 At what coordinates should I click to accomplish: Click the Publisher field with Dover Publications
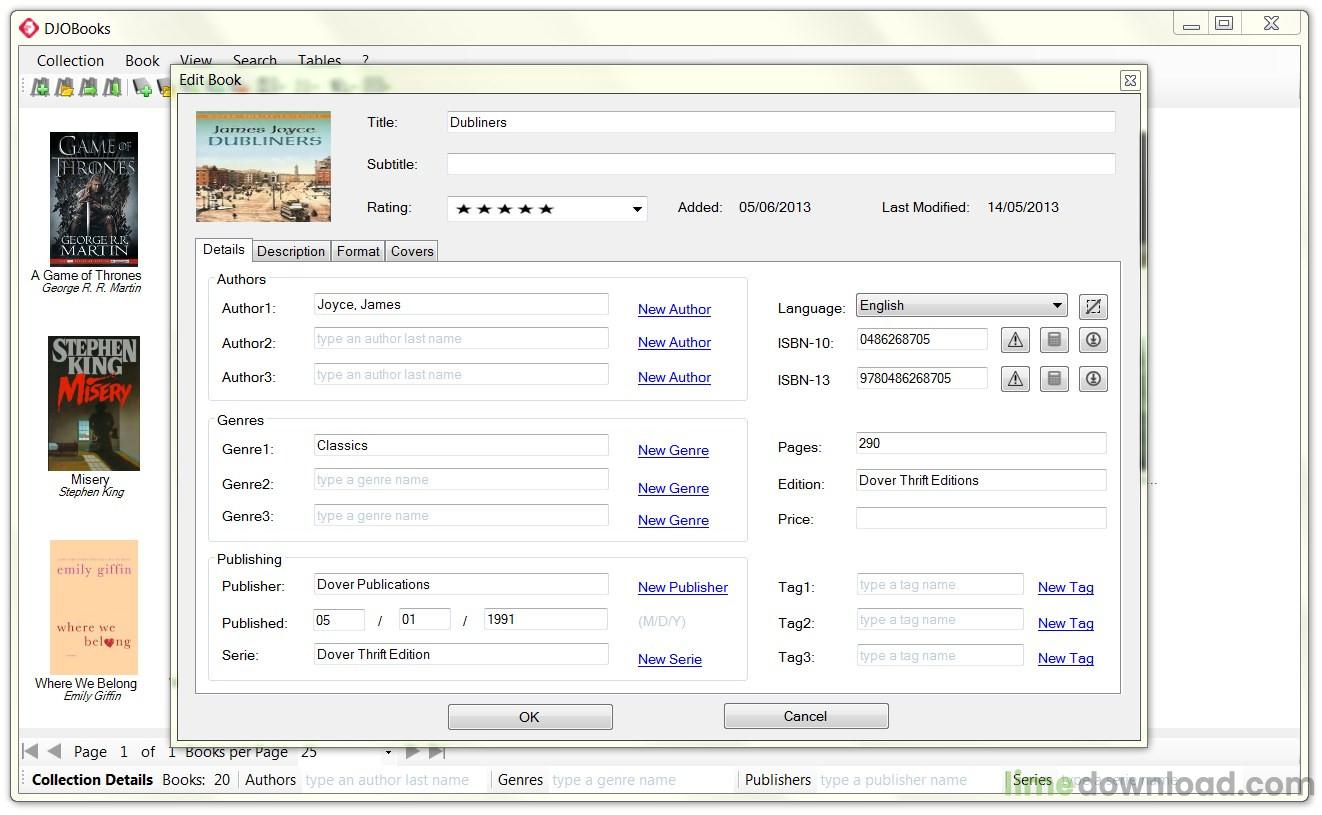tap(461, 584)
